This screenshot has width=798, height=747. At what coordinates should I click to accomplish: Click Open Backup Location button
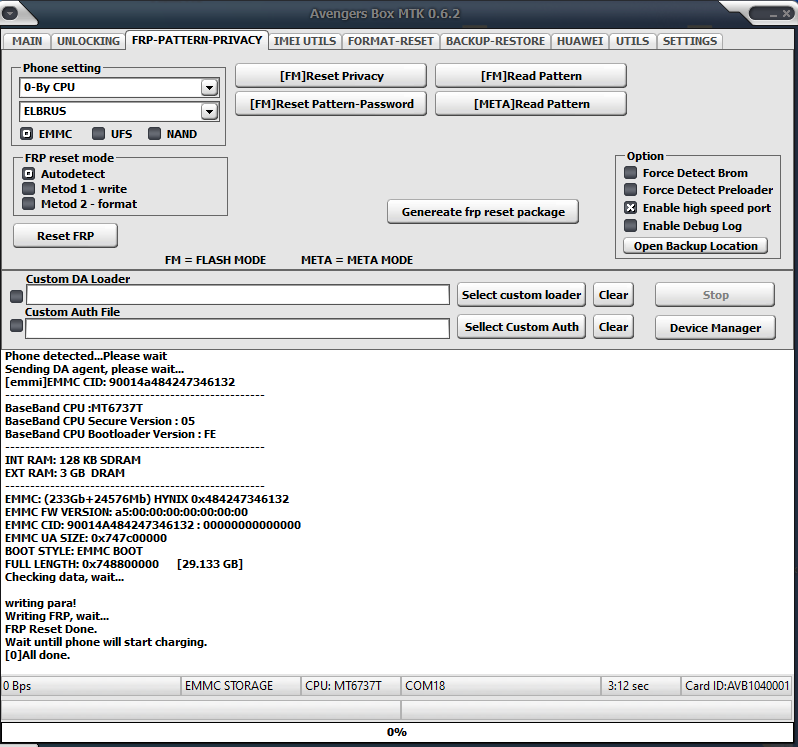(696, 246)
